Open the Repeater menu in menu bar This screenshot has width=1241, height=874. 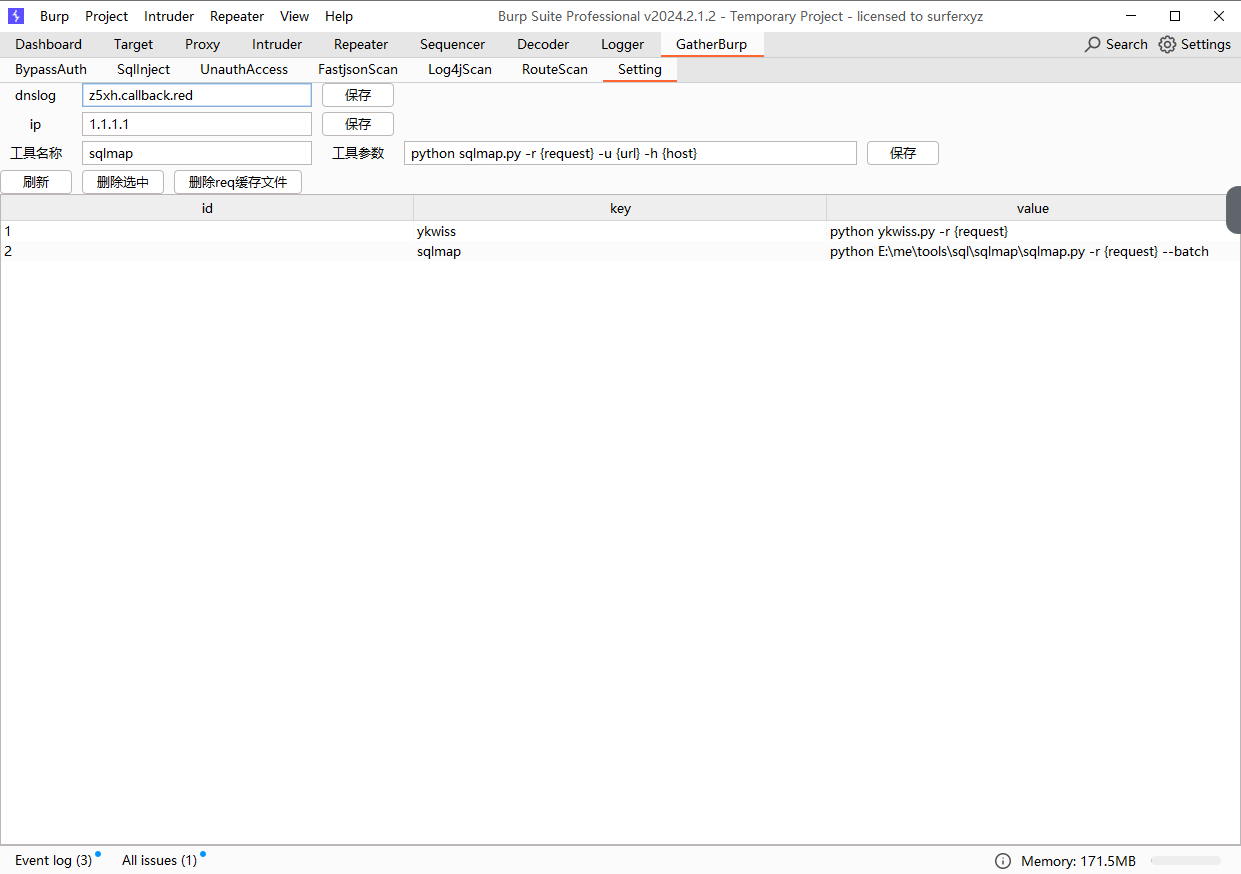coord(237,16)
